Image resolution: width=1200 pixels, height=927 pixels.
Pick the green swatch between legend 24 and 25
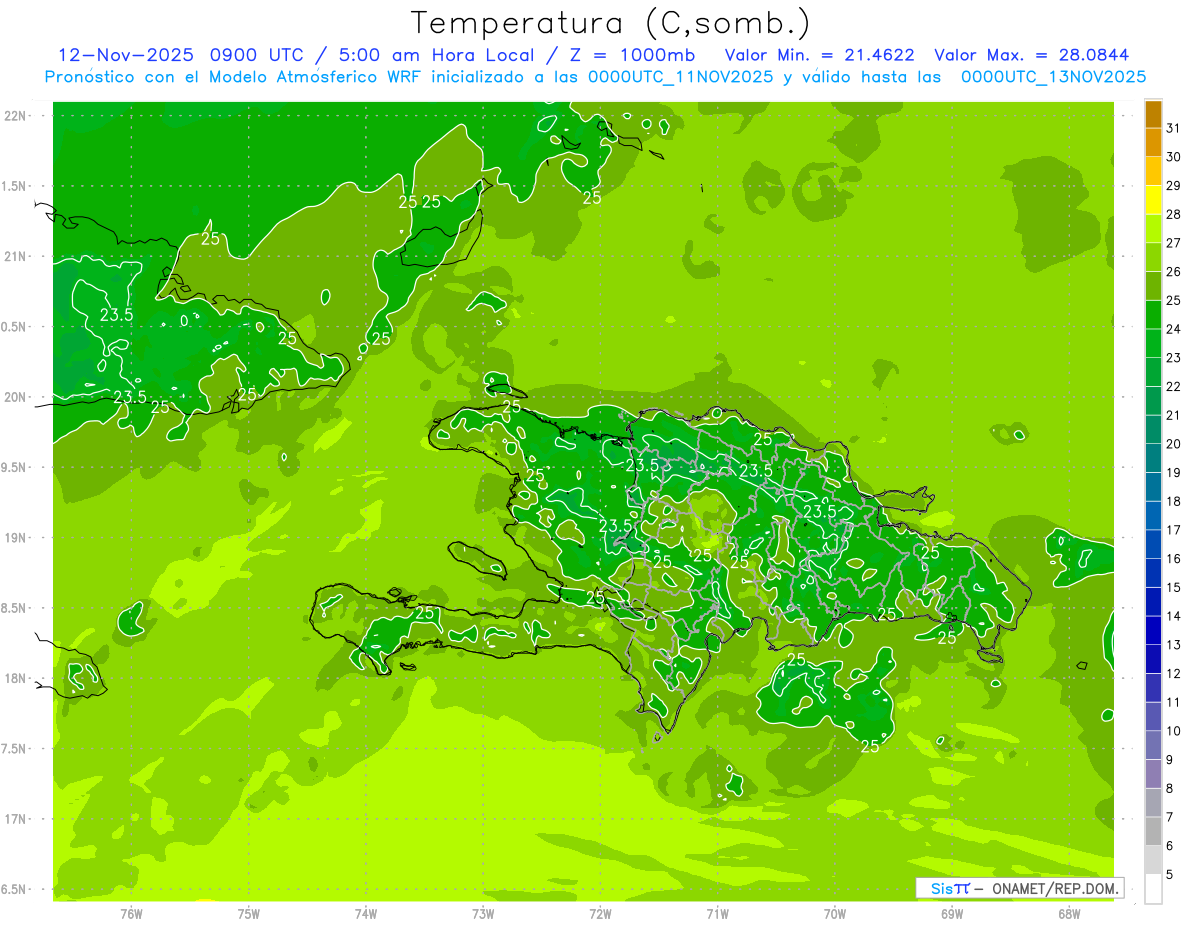click(x=1153, y=315)
